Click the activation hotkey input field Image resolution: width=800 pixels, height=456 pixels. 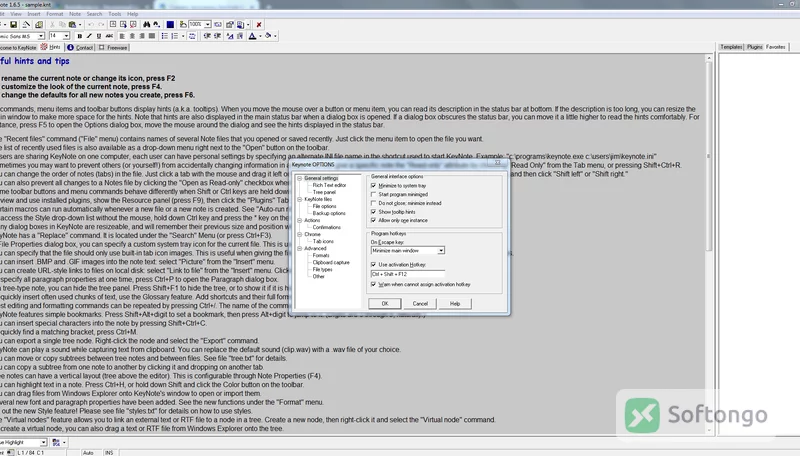pos(408,274)
